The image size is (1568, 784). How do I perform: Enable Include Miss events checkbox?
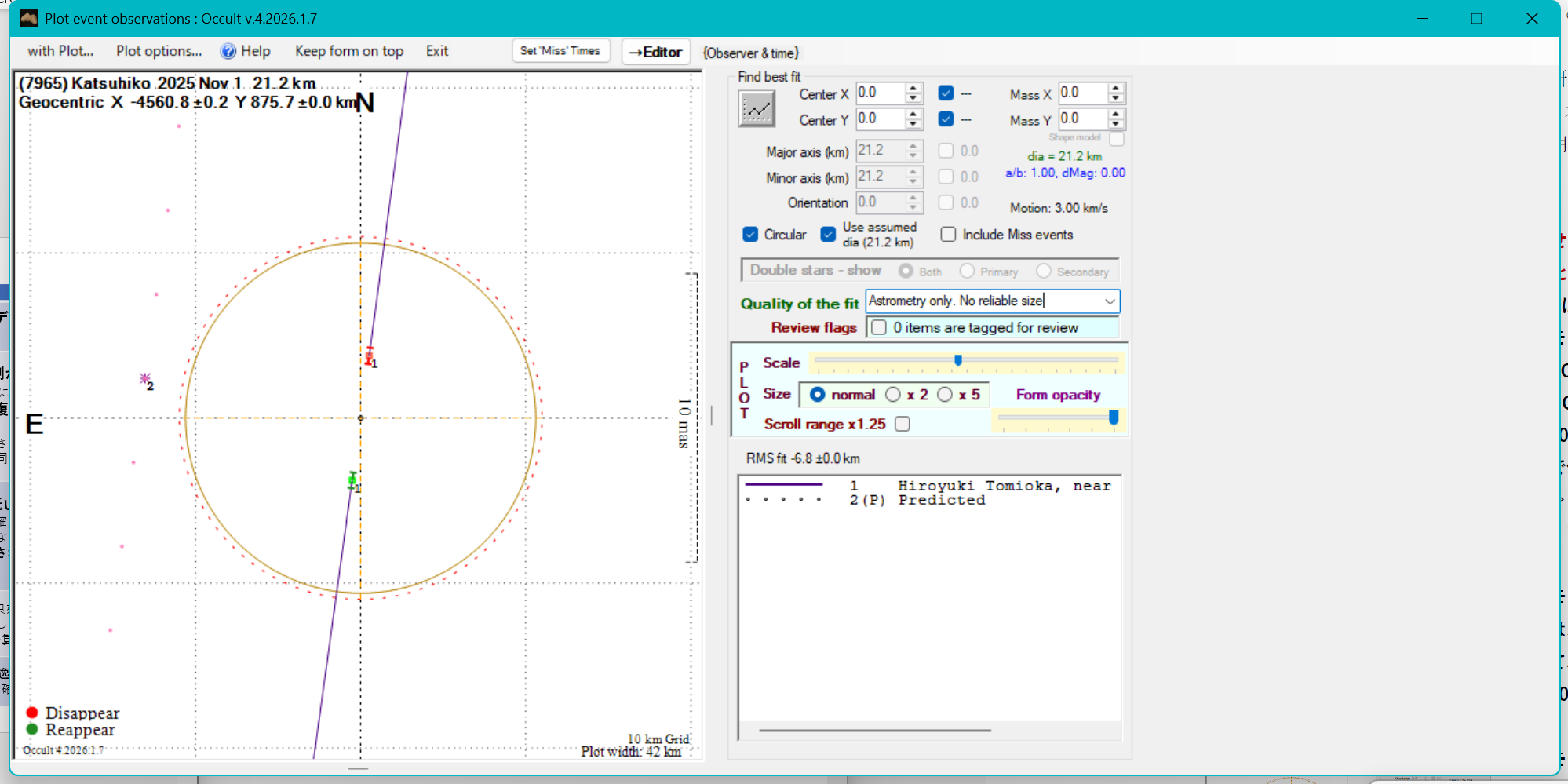coord(948,235)
